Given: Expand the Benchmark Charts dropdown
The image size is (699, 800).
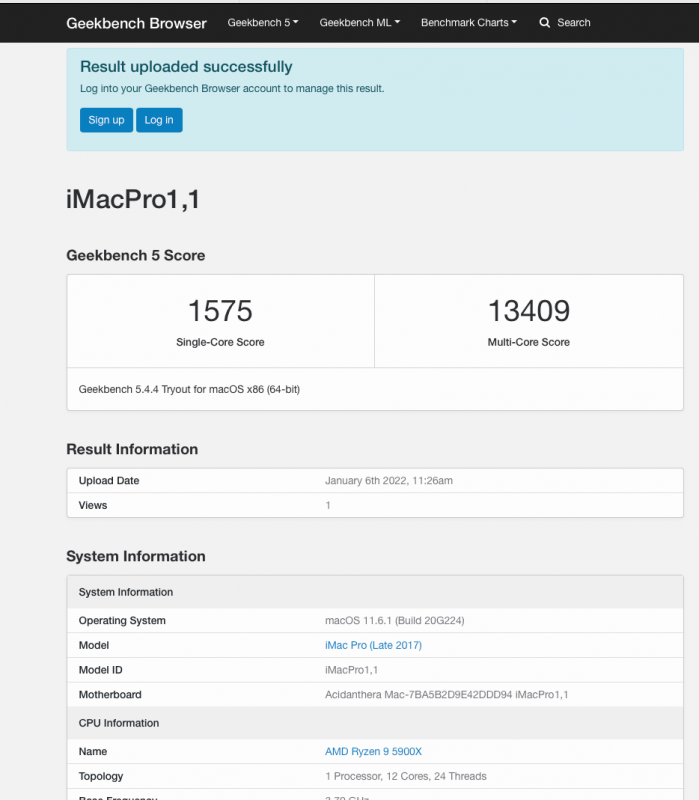Looking at the screenshot, I should click(x=469, y=22).
